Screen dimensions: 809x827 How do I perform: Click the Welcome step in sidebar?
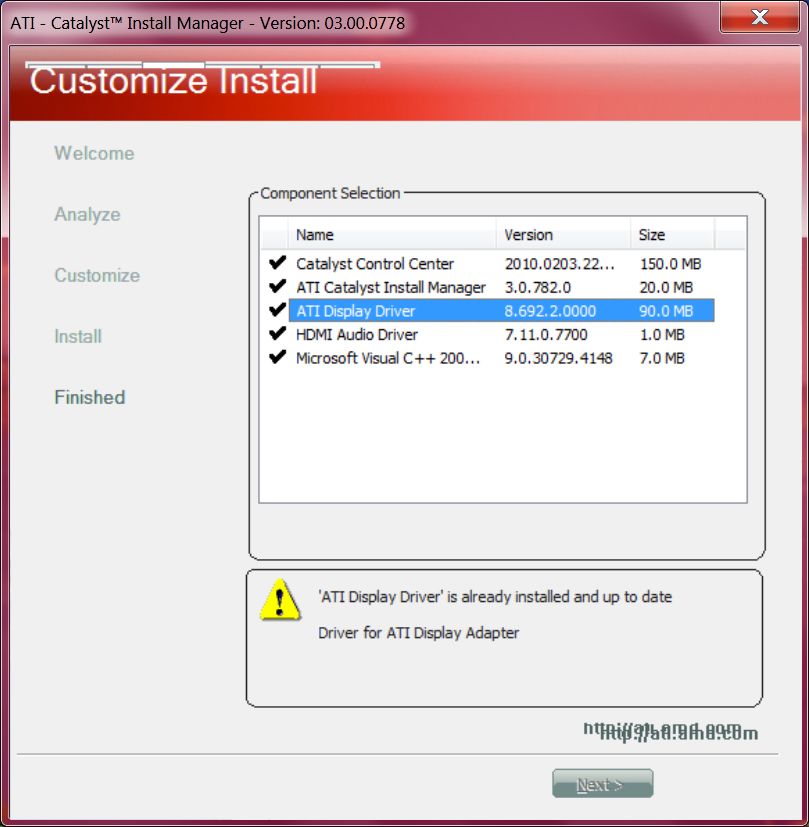click(94, 153)
